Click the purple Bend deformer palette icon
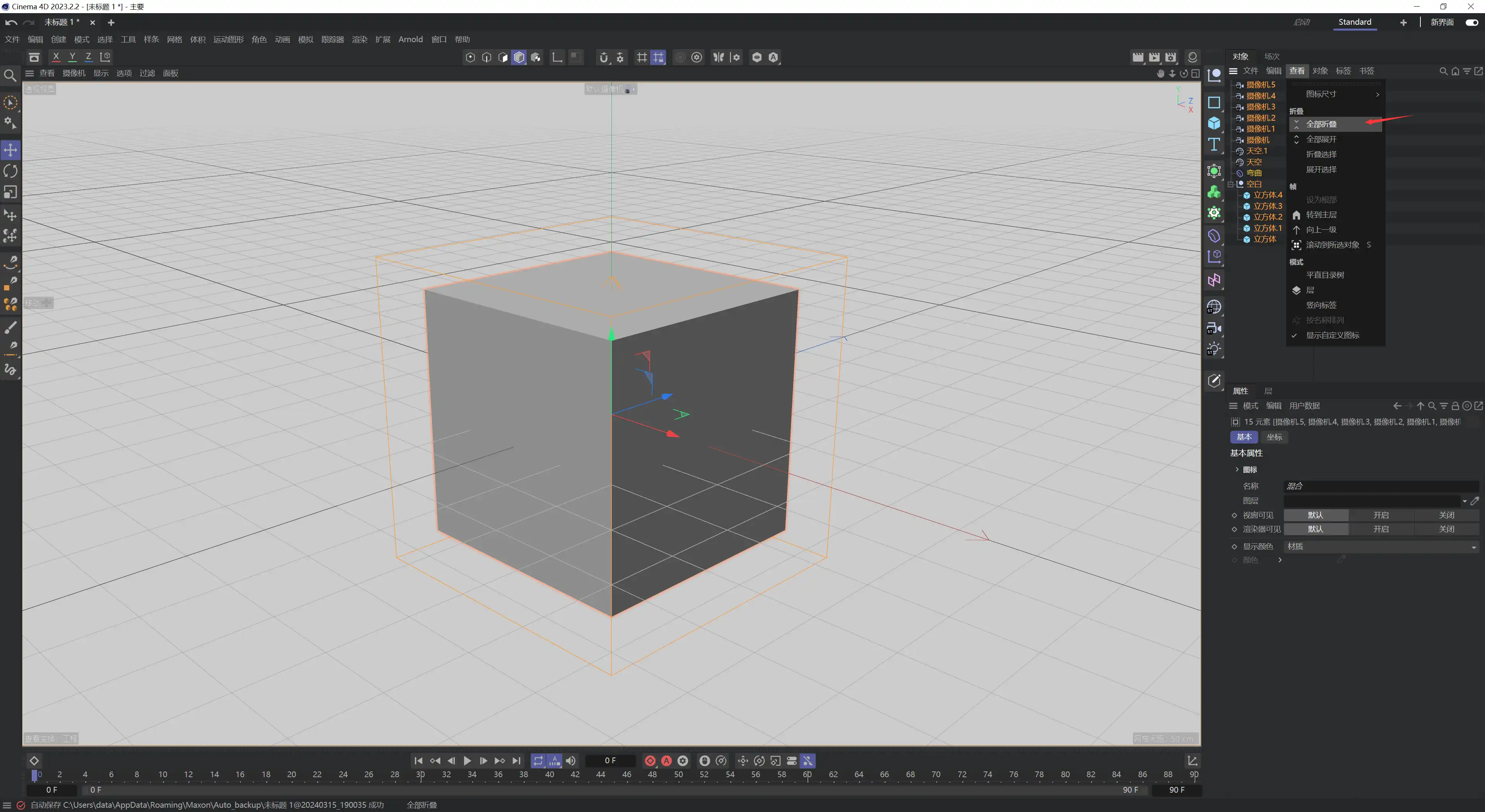This screenshot has height=812, width=1485. (x=1214, y=236)
